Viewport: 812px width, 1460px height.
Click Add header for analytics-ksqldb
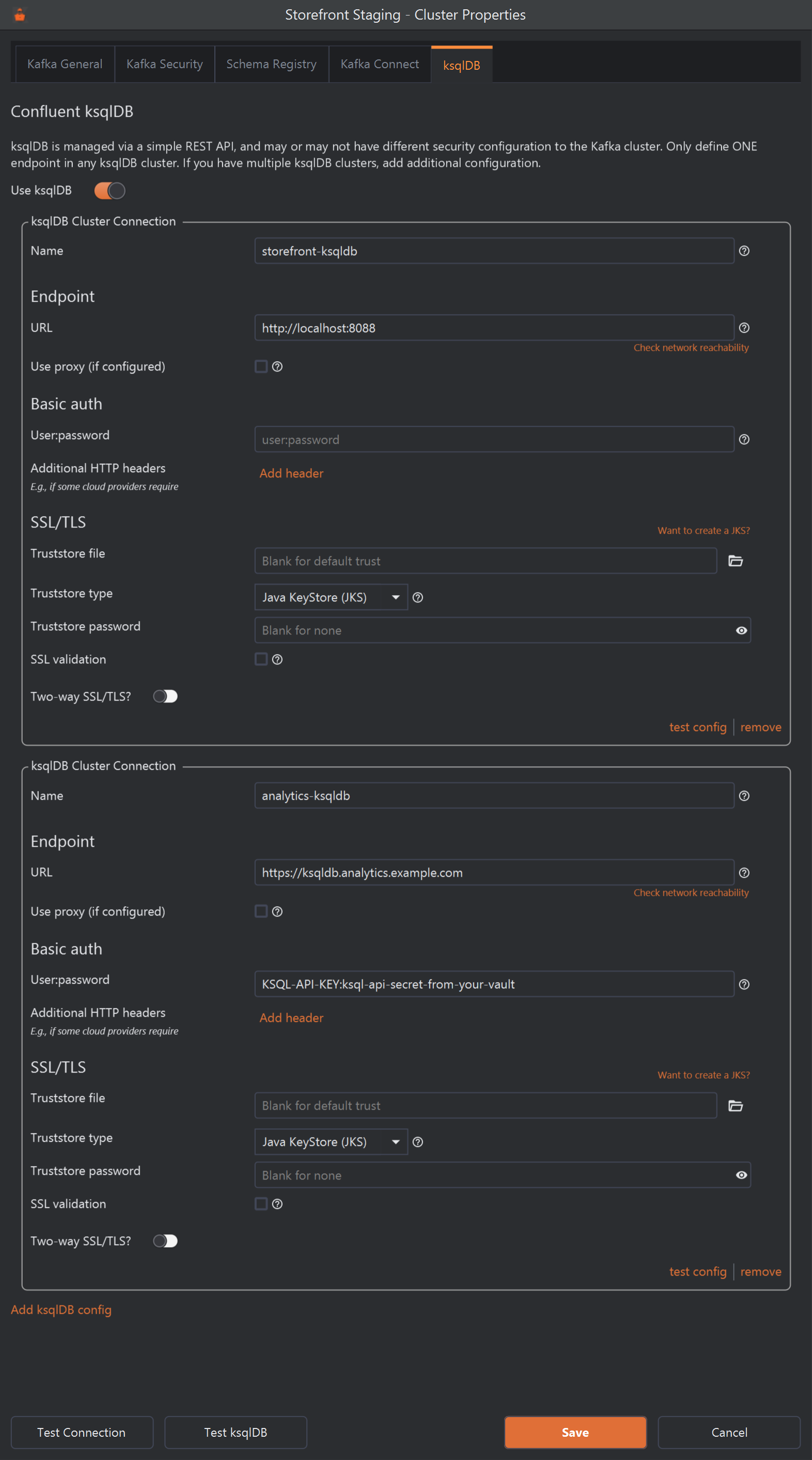291,1018
